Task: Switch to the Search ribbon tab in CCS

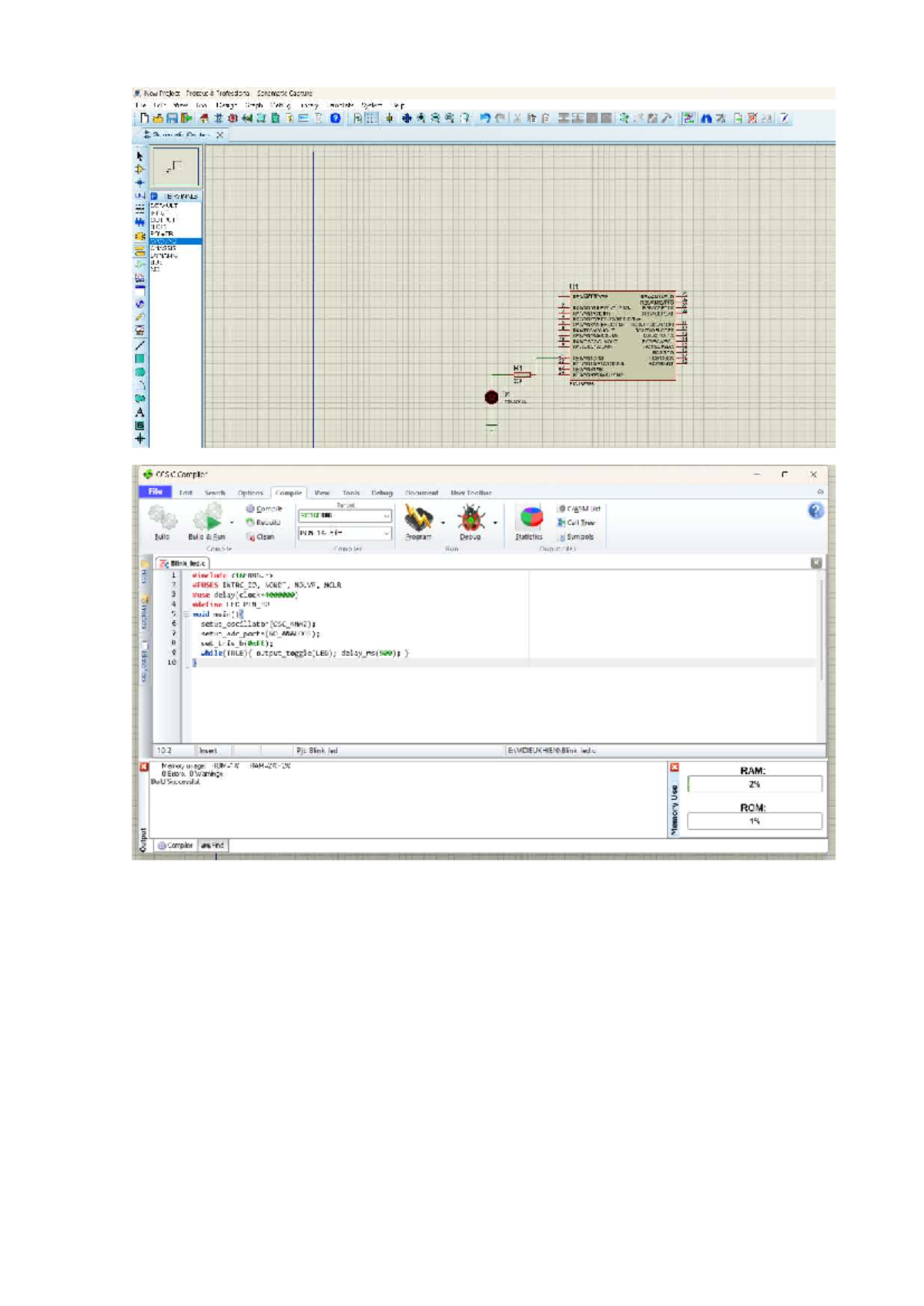Action: point(215,493)
